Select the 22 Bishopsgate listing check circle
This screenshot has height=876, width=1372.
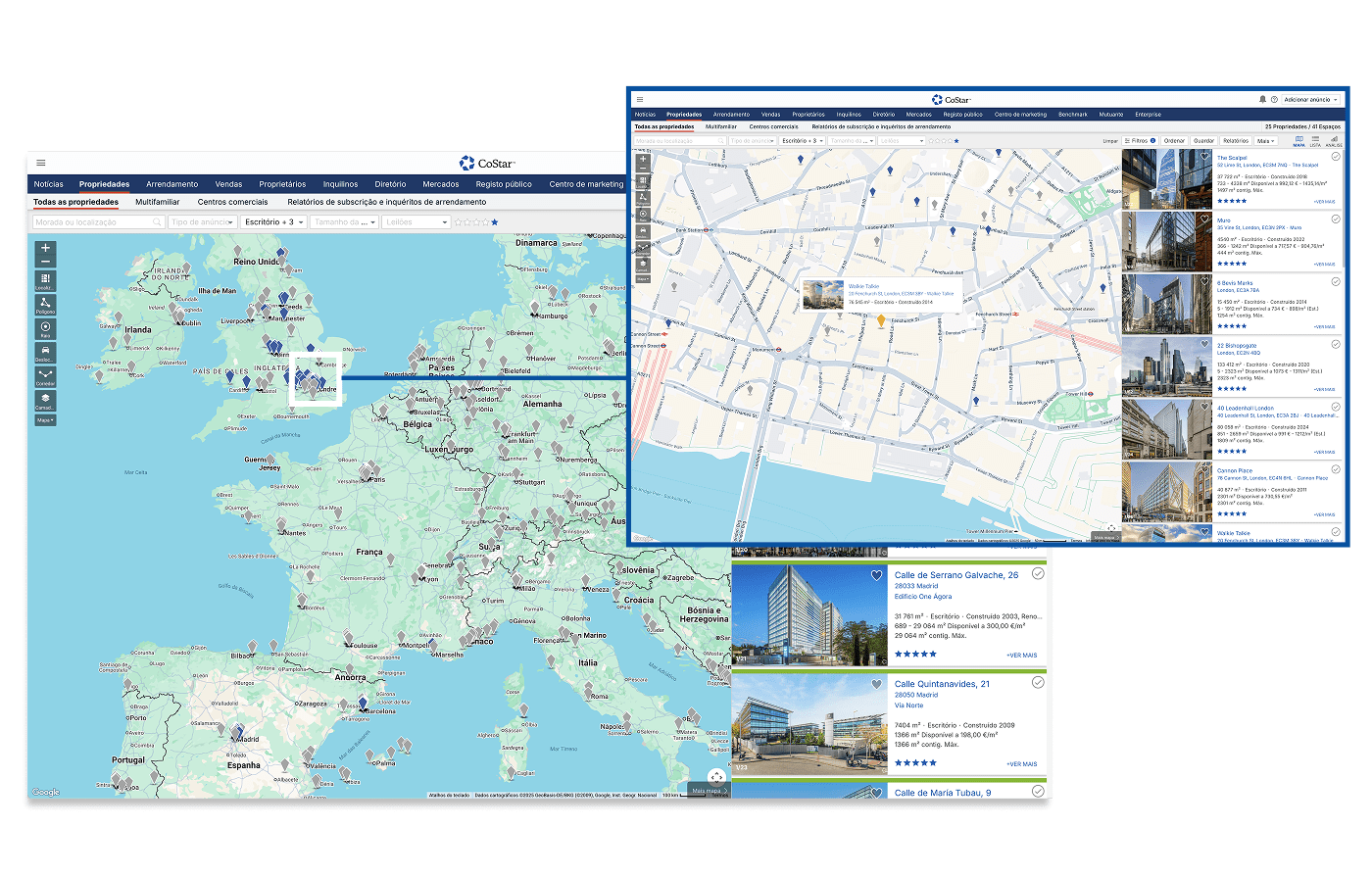(x=1336, y=345)
